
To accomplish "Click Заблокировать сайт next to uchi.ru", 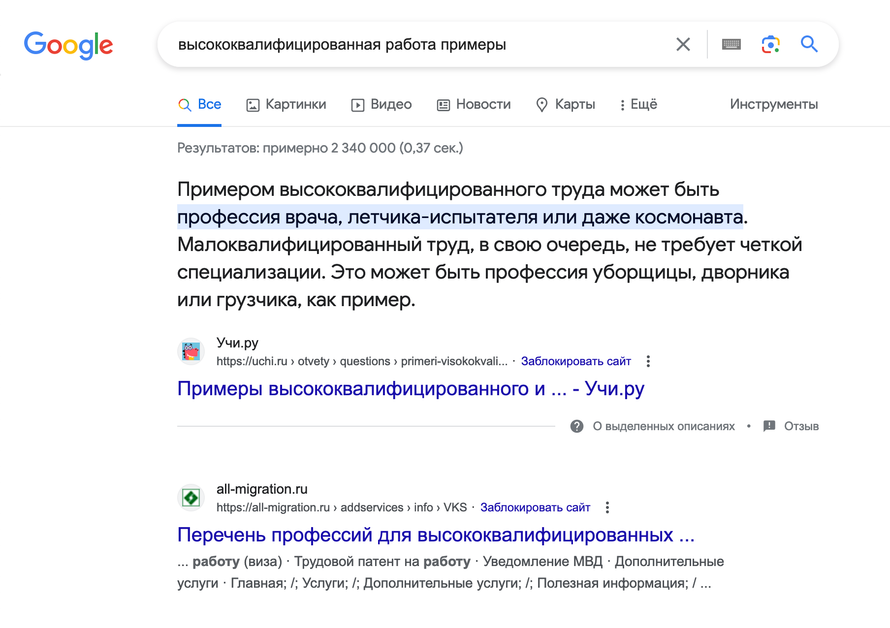I will 576,361.
